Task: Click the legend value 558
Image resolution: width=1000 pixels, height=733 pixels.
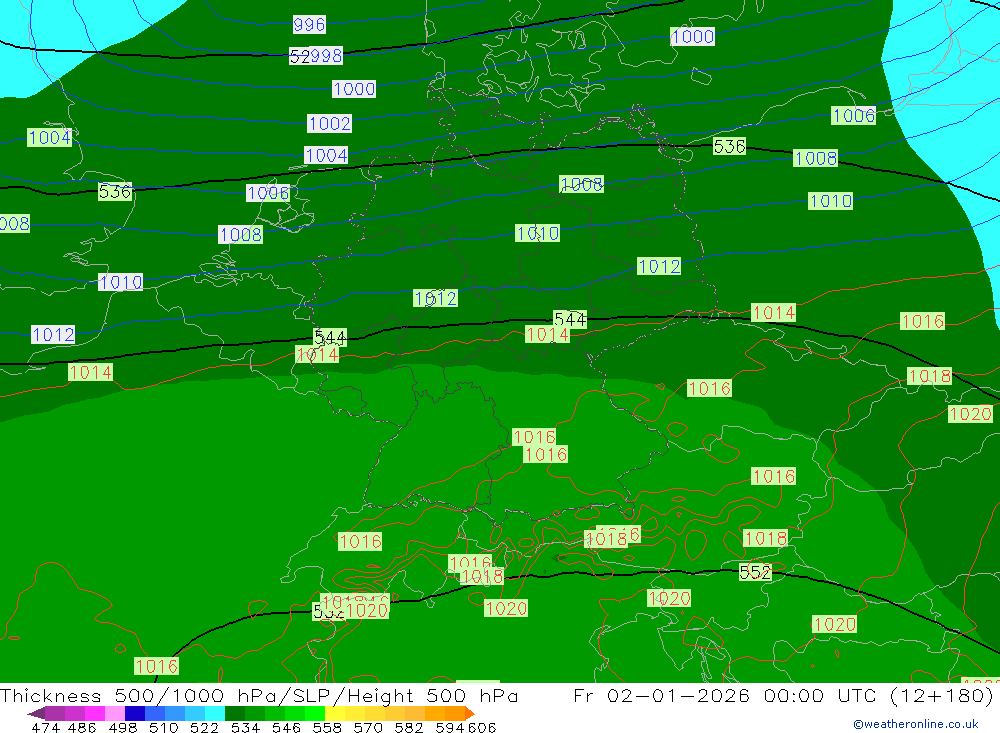Action: [x=327, y=727]
